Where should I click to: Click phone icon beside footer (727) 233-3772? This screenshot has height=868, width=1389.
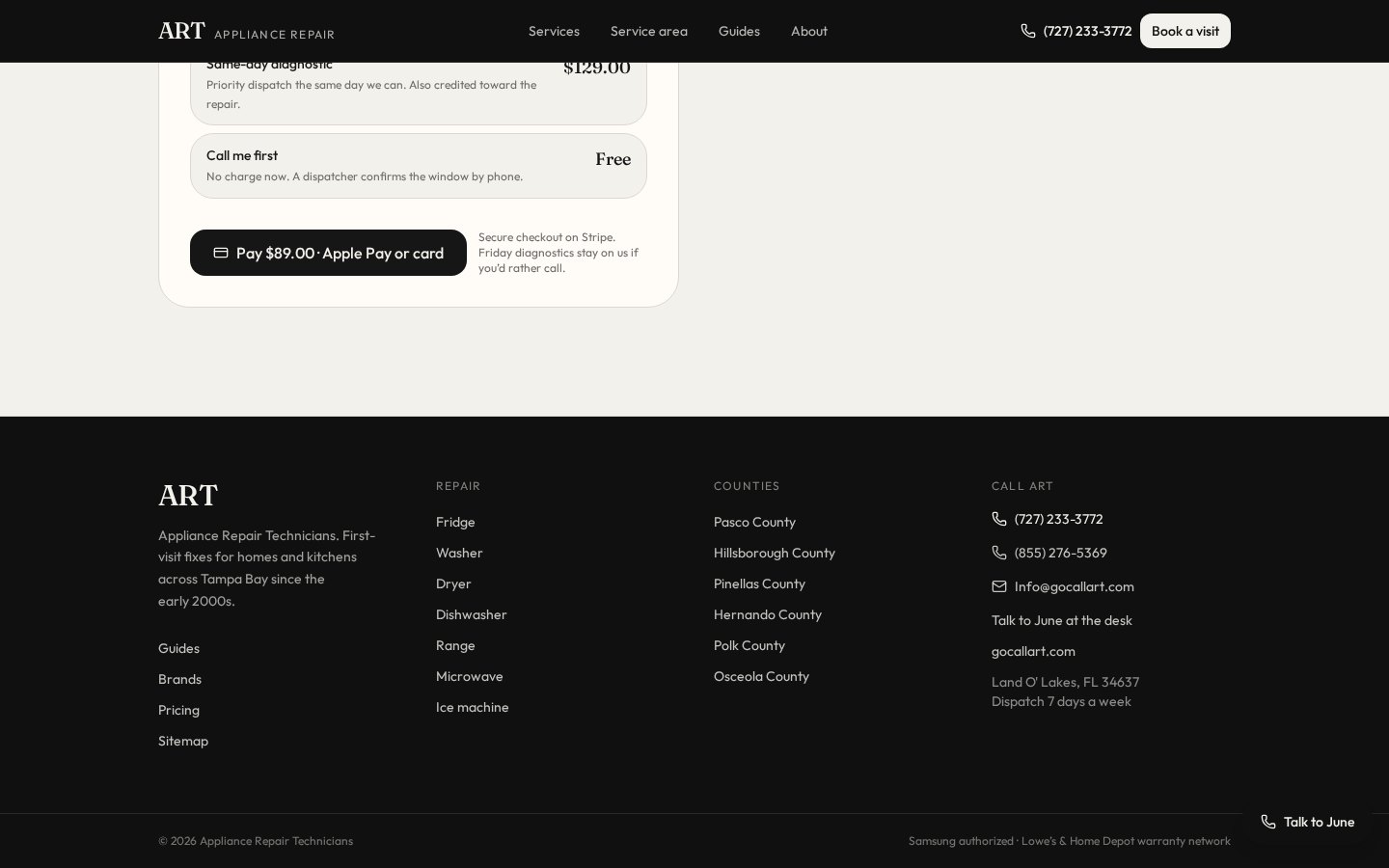[x=999, y=519]
